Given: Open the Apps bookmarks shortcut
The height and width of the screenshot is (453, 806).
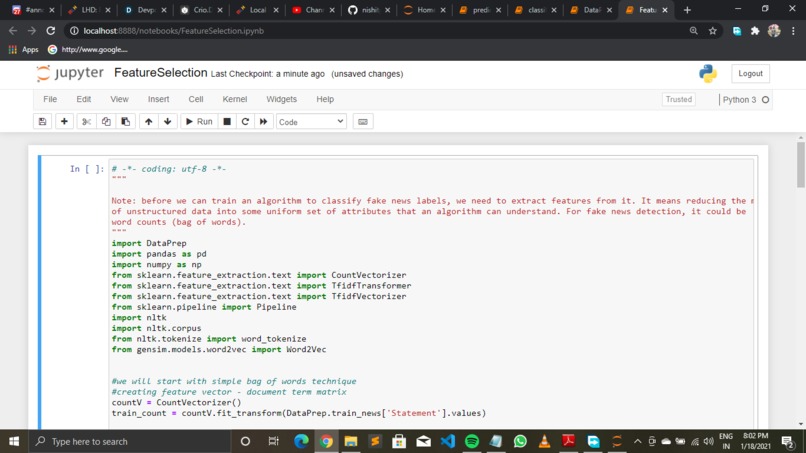Looking at the screenshot, I should [x=24, y=50].
